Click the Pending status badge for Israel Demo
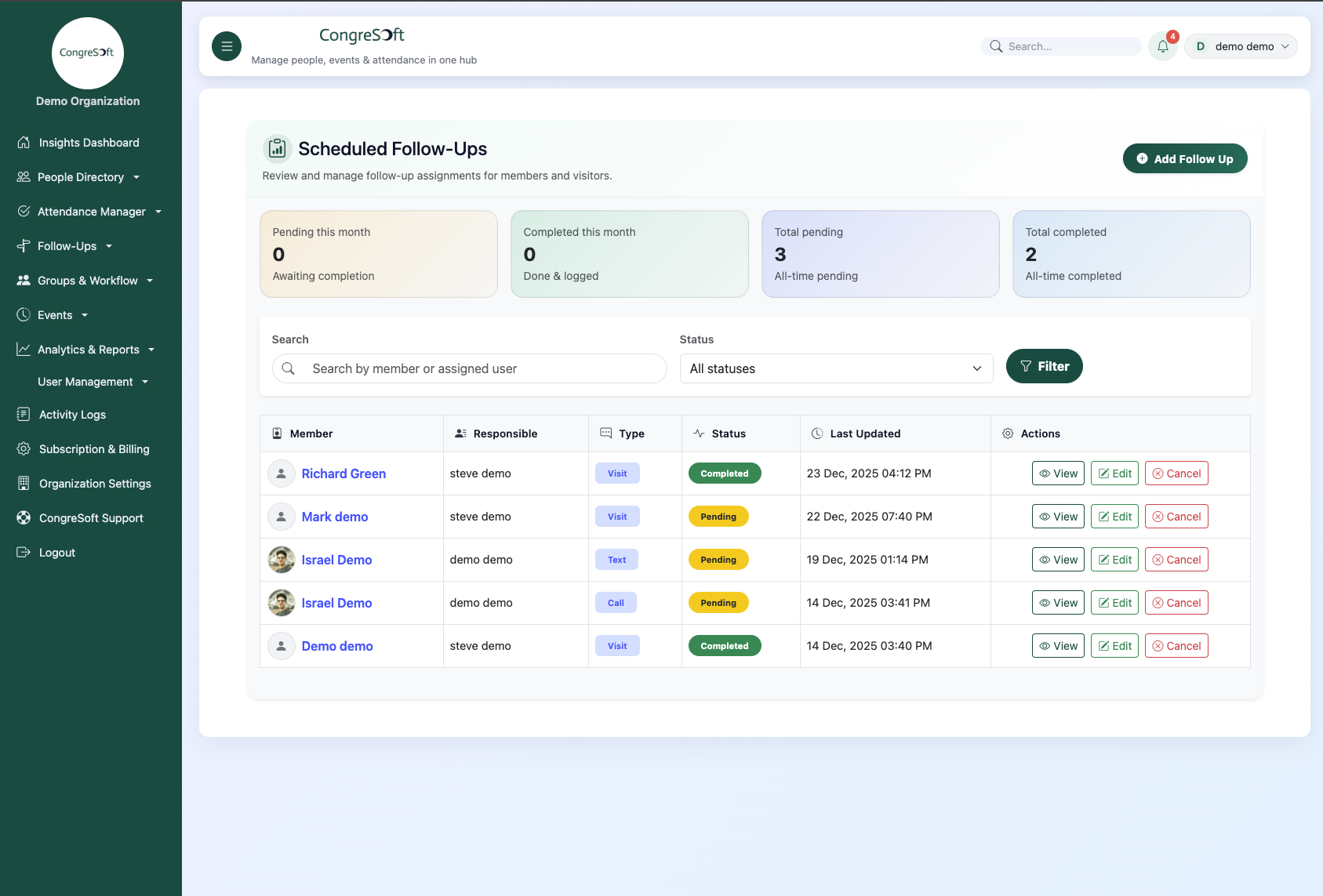 [x=718, y=559]
